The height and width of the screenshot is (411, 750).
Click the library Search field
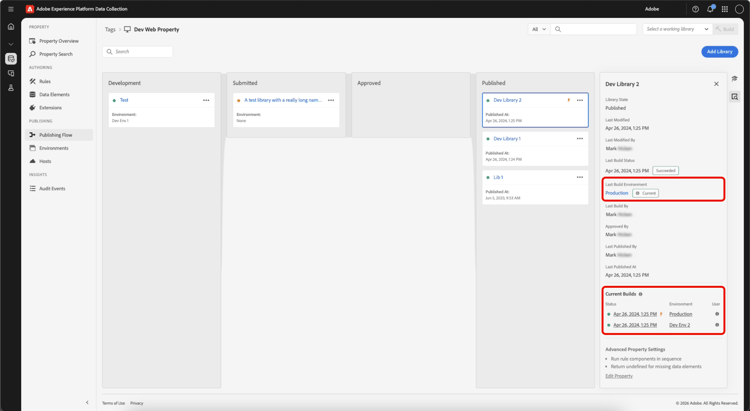pos(138,52)
